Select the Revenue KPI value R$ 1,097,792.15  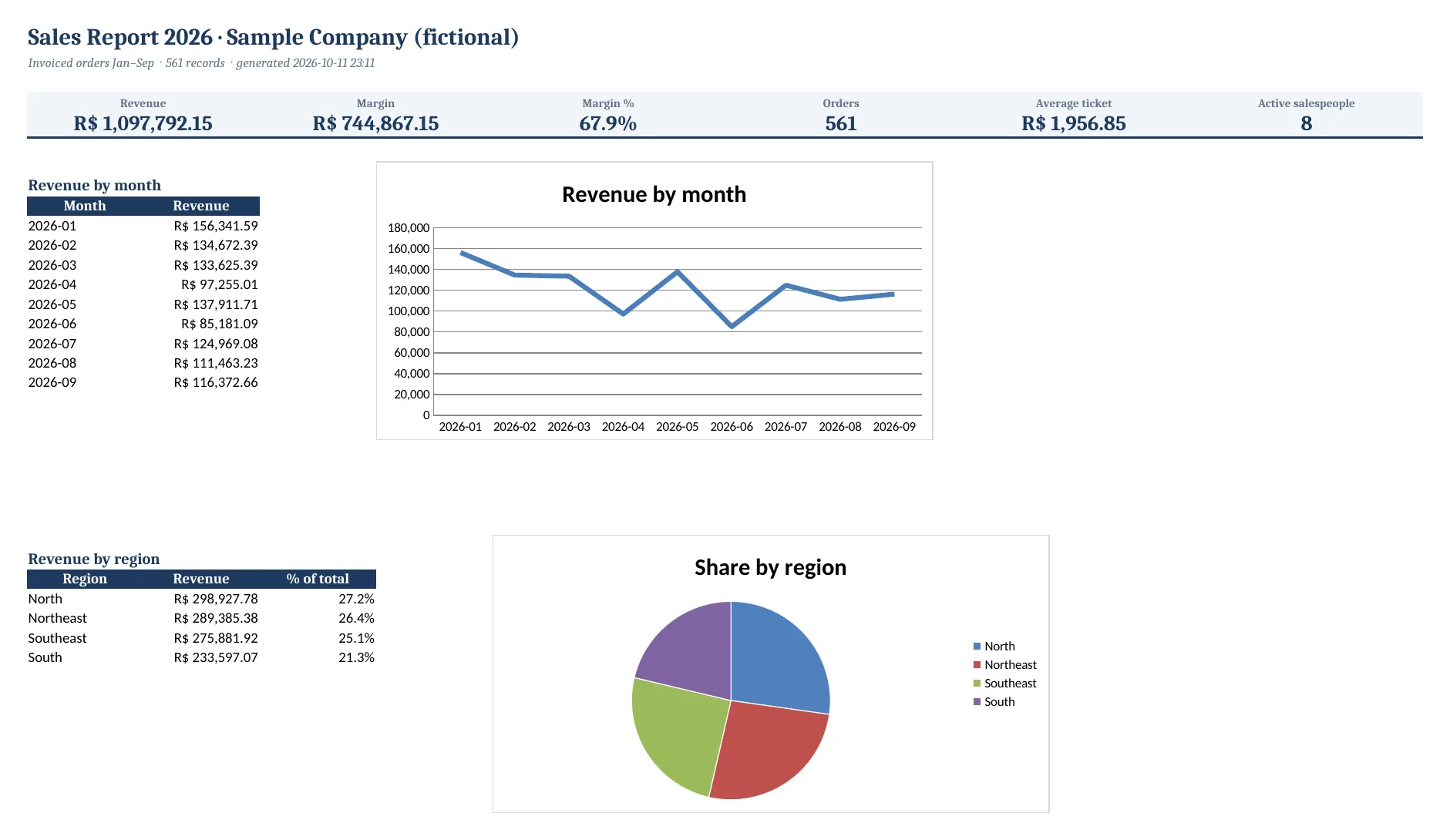click(x=143, y=123)
